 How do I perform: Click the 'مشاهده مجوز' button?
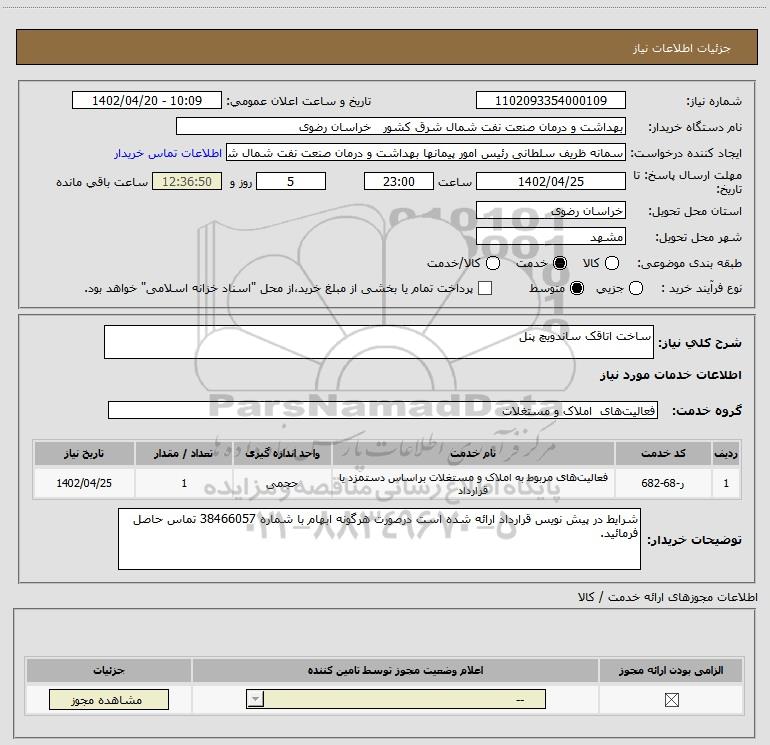109,699
